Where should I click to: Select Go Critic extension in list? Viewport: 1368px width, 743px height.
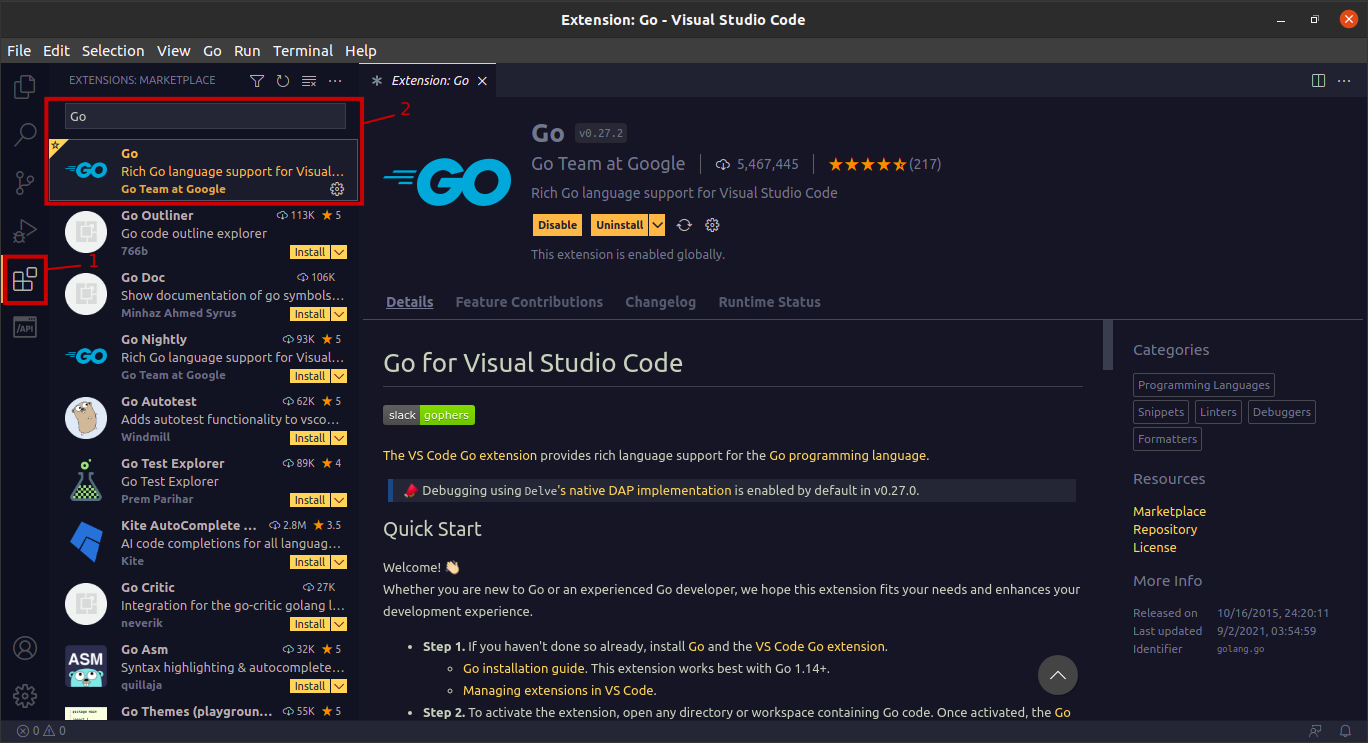tap(205, 605)
